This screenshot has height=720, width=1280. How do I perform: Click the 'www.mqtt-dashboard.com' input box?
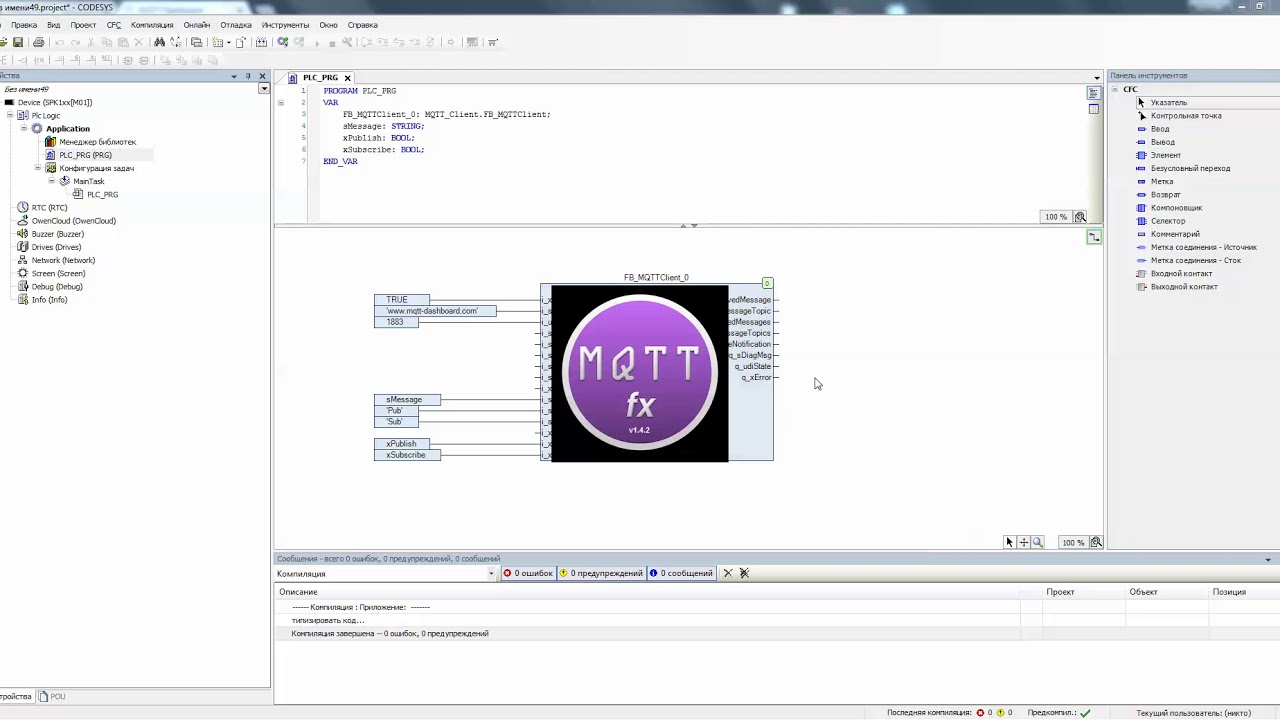click(435, 311)
